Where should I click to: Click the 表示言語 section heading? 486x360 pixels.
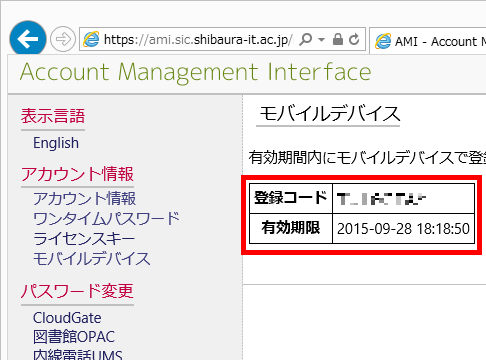[x=53, y=116]
